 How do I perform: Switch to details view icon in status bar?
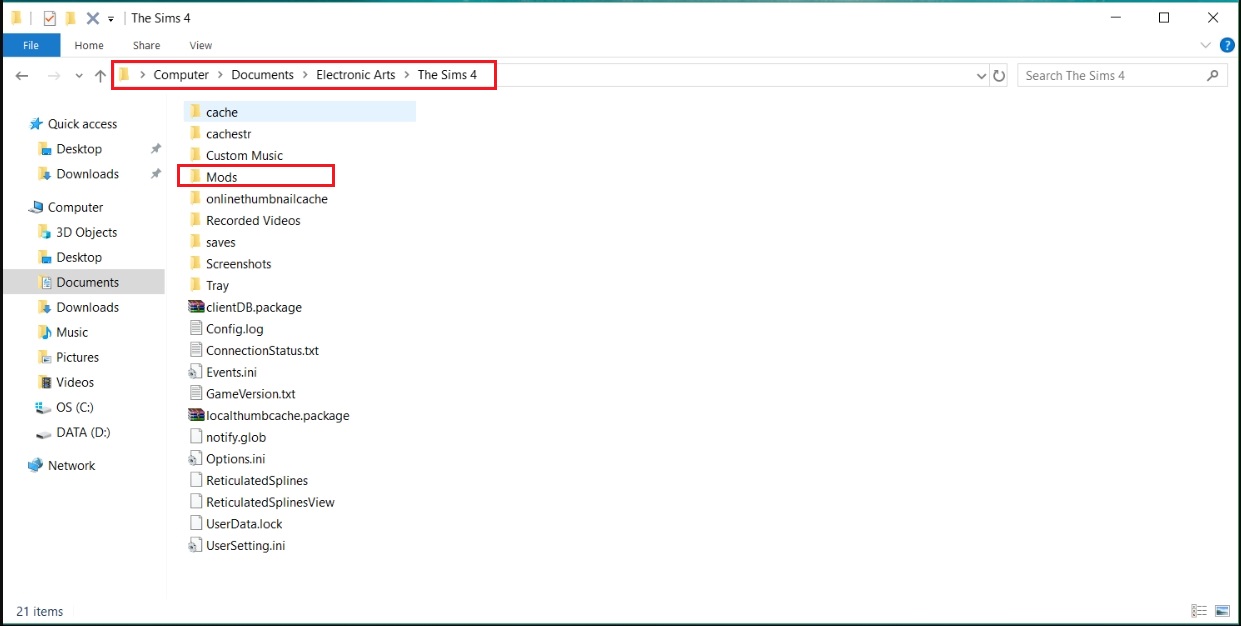(x=1198, y=611)
